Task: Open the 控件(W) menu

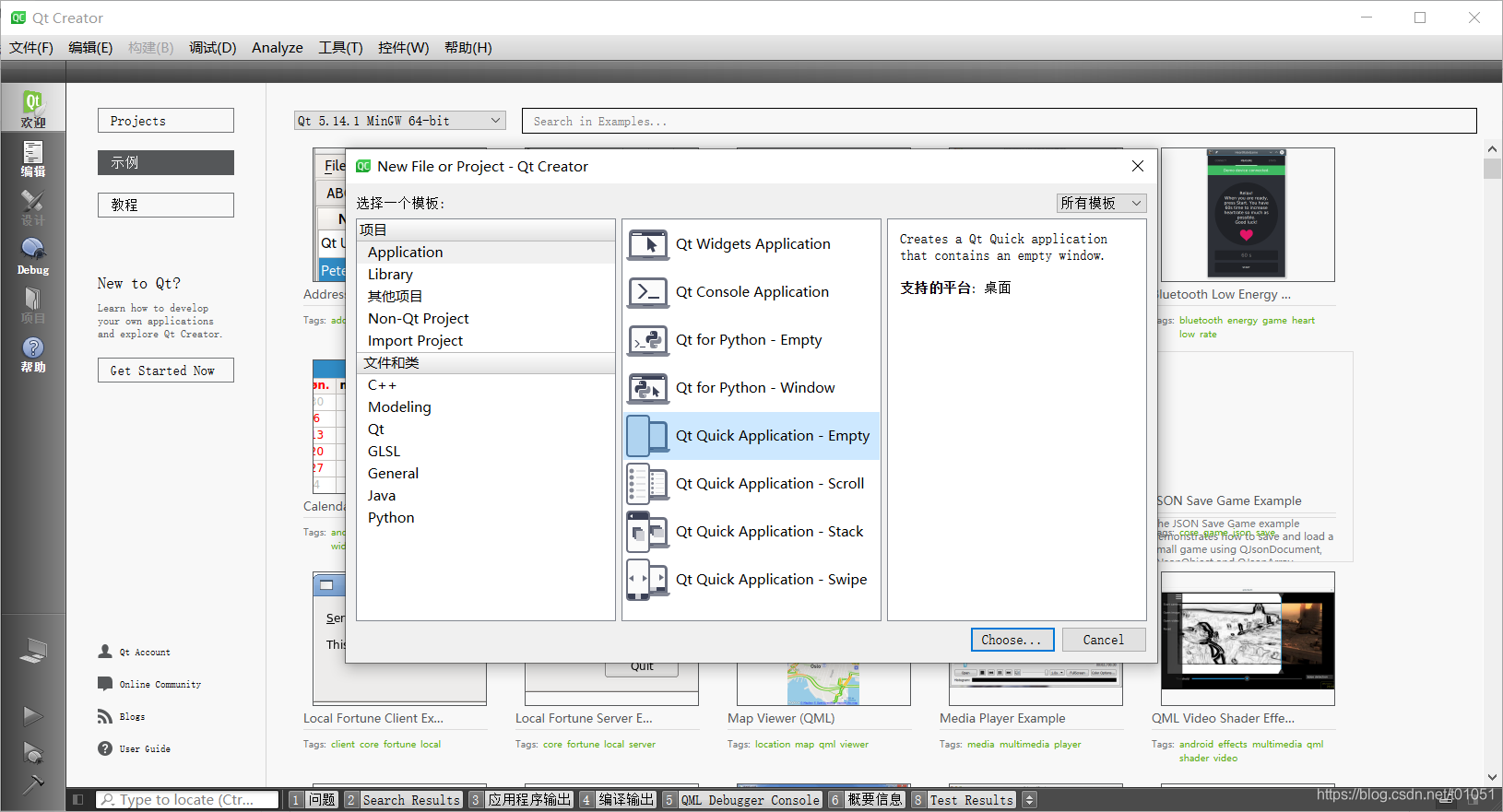Action: (x=404, y=48)
